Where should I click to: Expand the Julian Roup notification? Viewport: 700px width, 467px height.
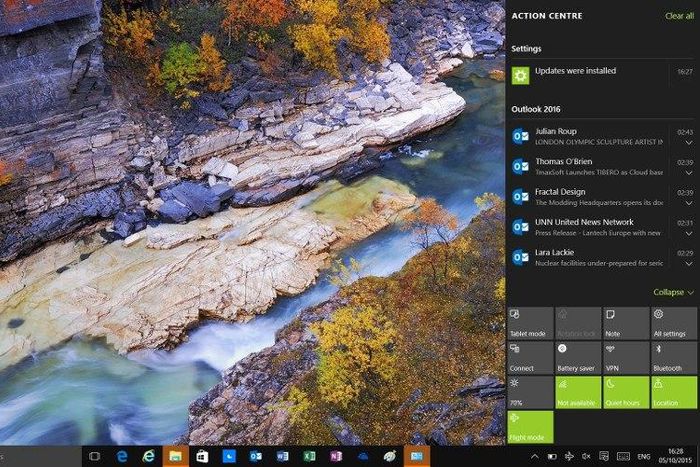click(689, 143)
